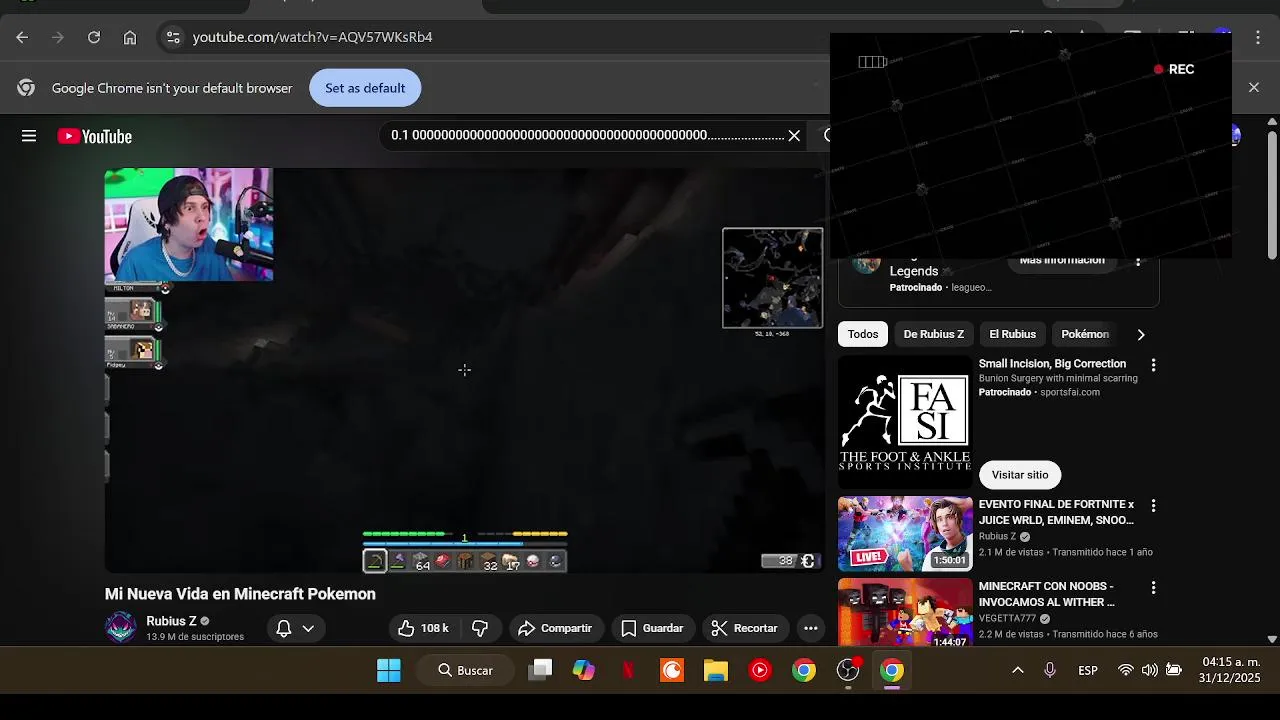Open the browser home page icon
1280x720 pixels.
click(x=130, y=37)
